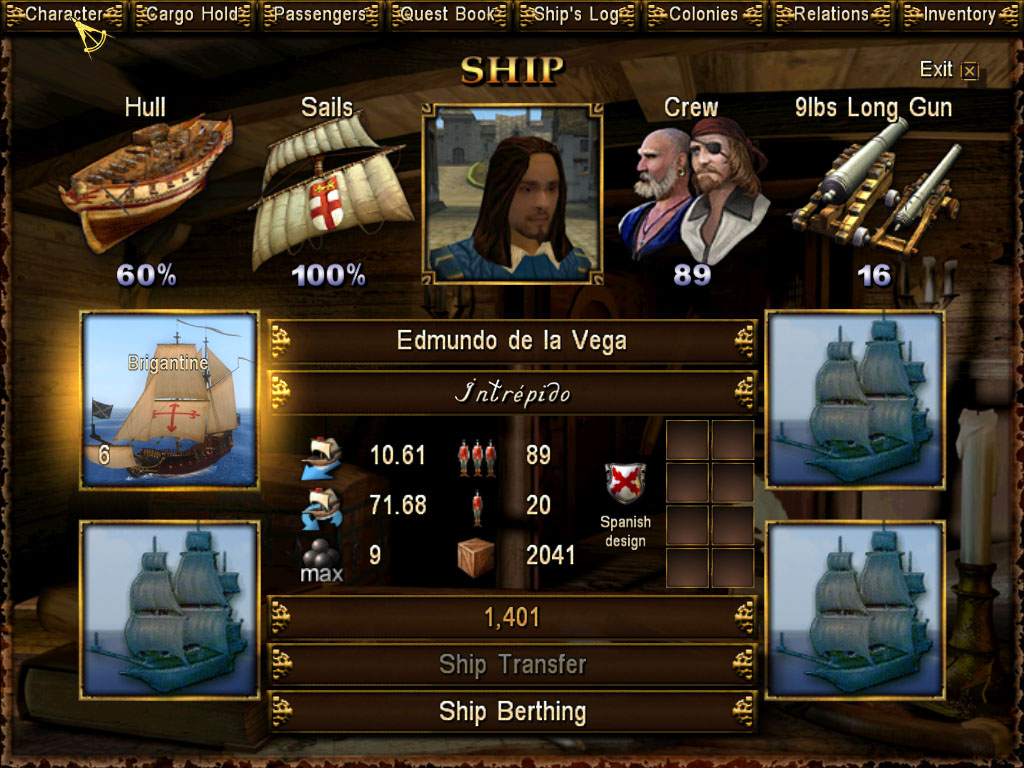Switch to the Quest Book tab
Viewport: 1024px width, 768px height.
coord(449,14)
